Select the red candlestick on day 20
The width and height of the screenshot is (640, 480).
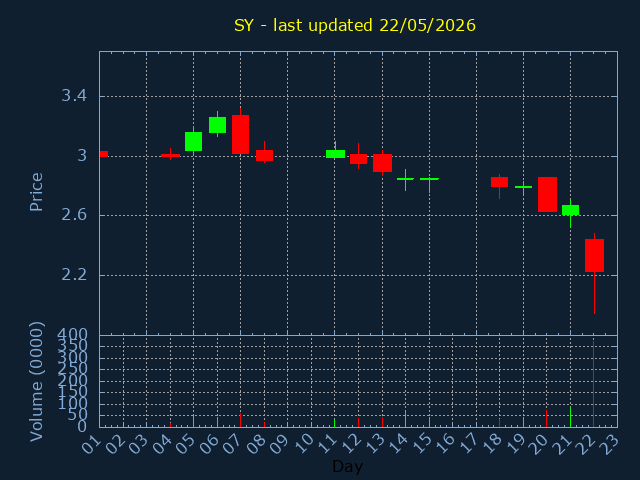pyautogui.click(x=547, y=194)
